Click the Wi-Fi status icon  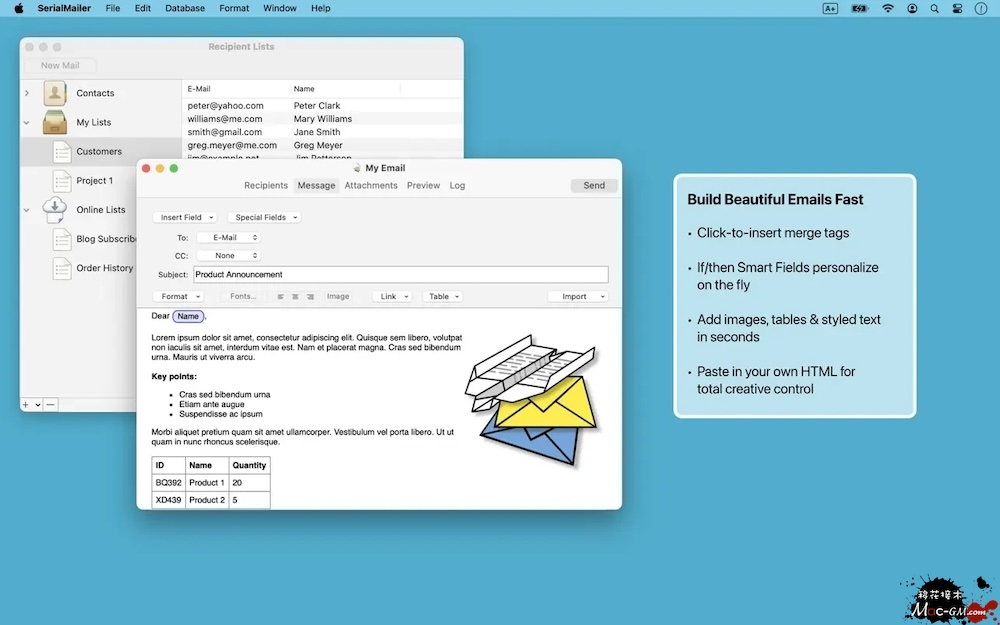[888, 8]
